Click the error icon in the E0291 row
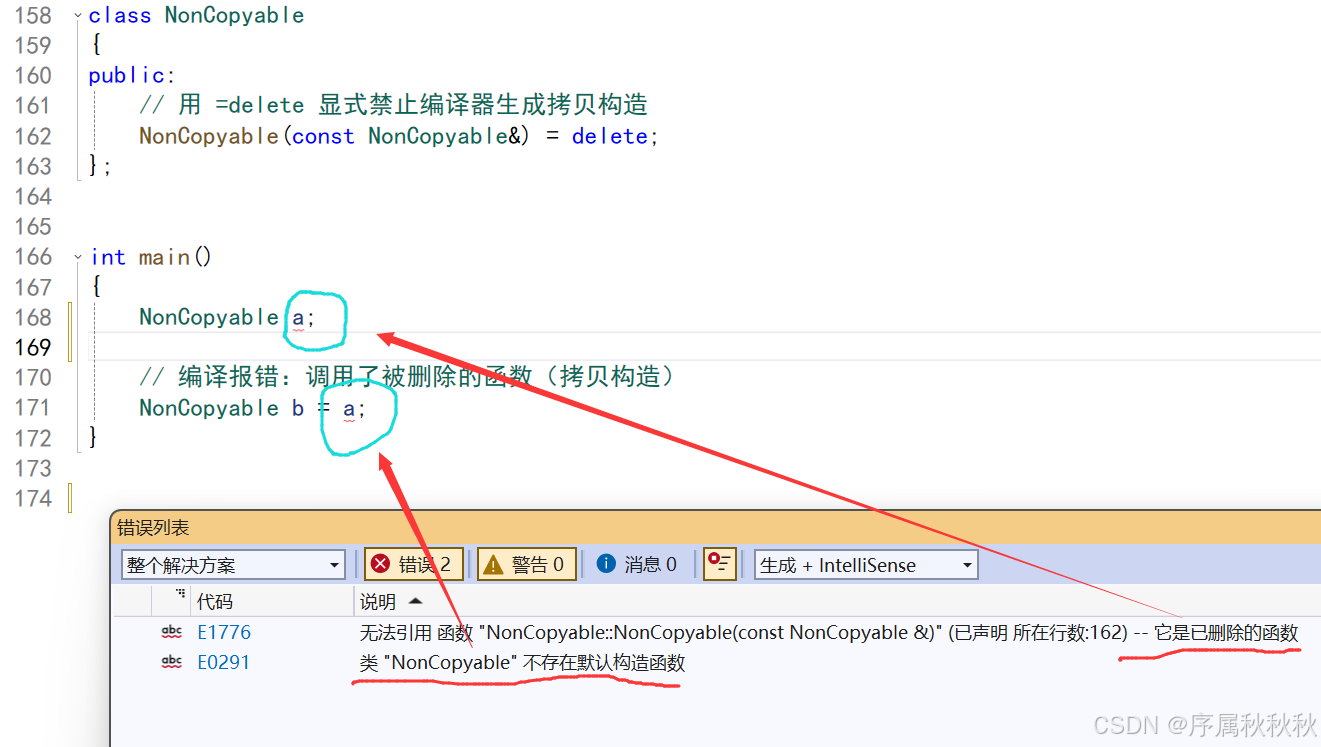Viewport: 1321px width, 747px height. tap(172, 662)
